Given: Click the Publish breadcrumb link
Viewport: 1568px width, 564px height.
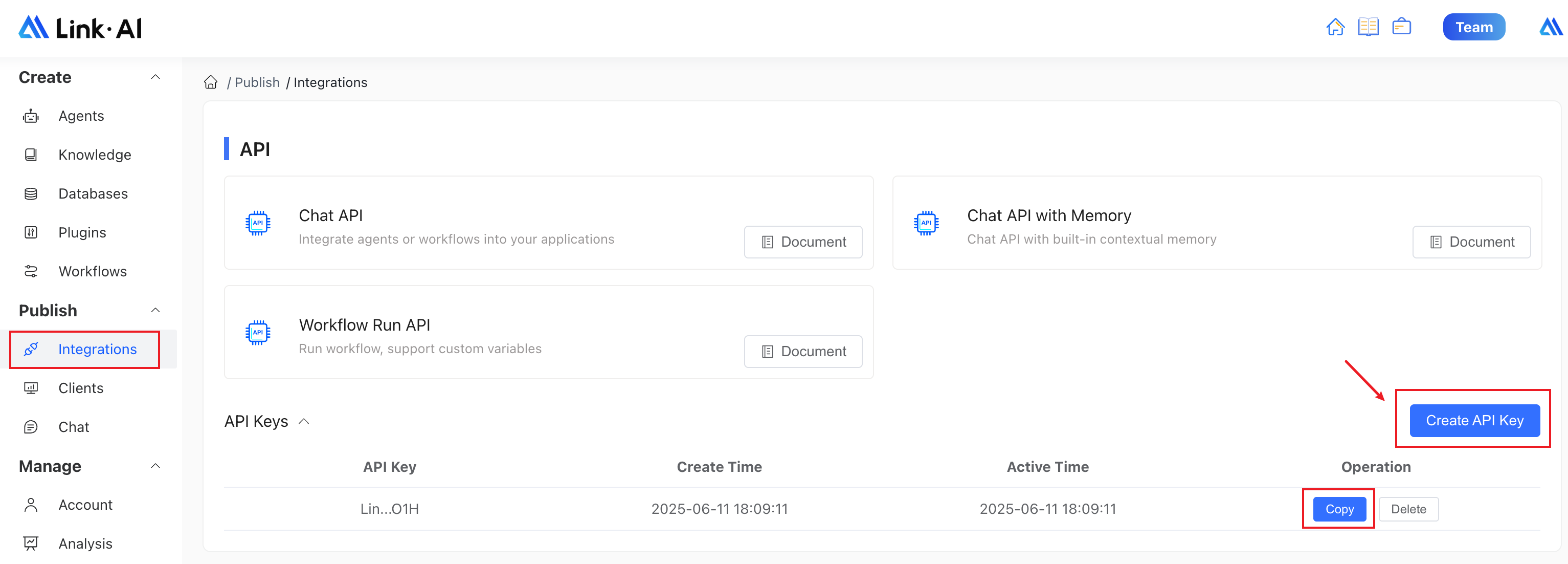Looking at the screenshot, I should coord(257,82).
